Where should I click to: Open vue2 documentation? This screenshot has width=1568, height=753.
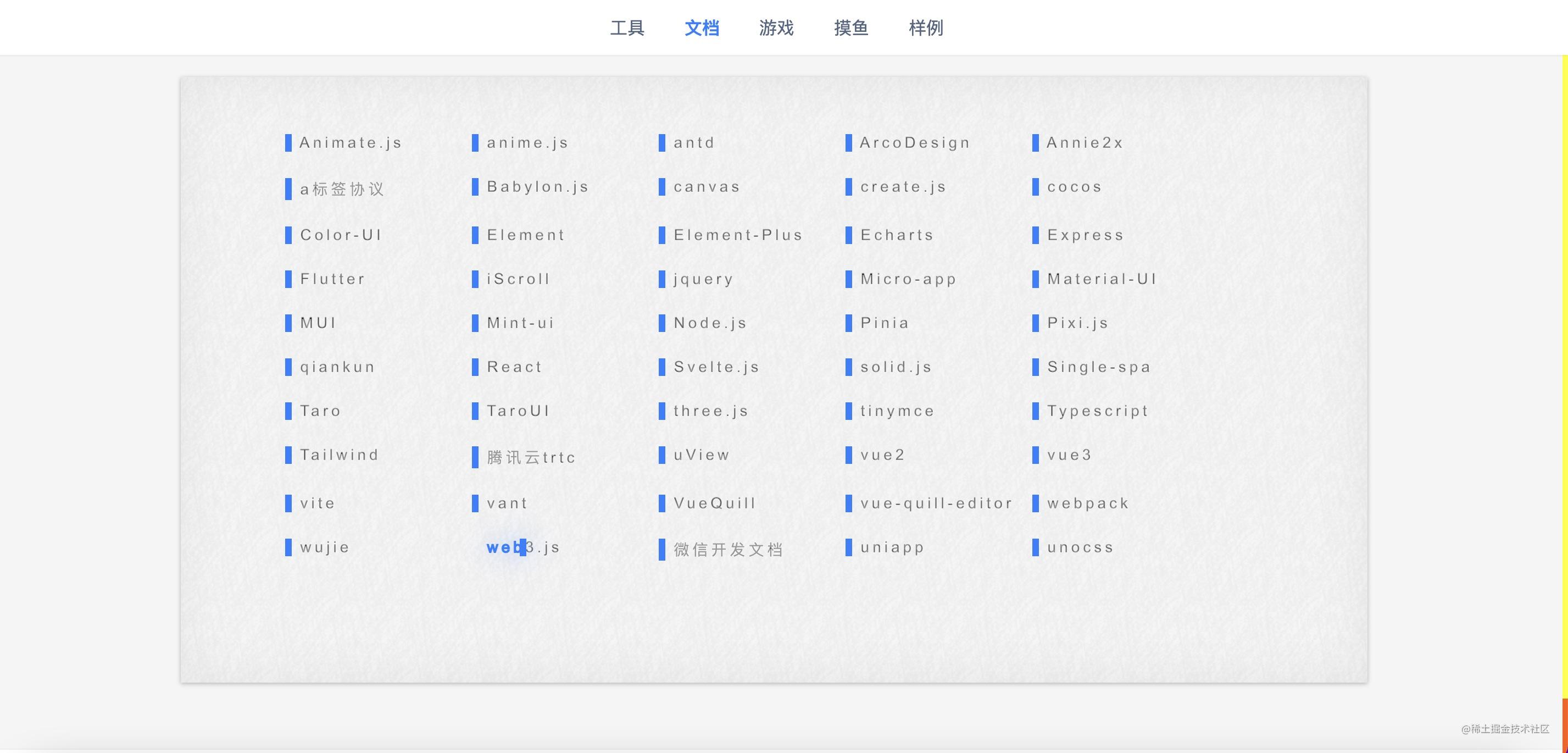click(x=882, y=455)
